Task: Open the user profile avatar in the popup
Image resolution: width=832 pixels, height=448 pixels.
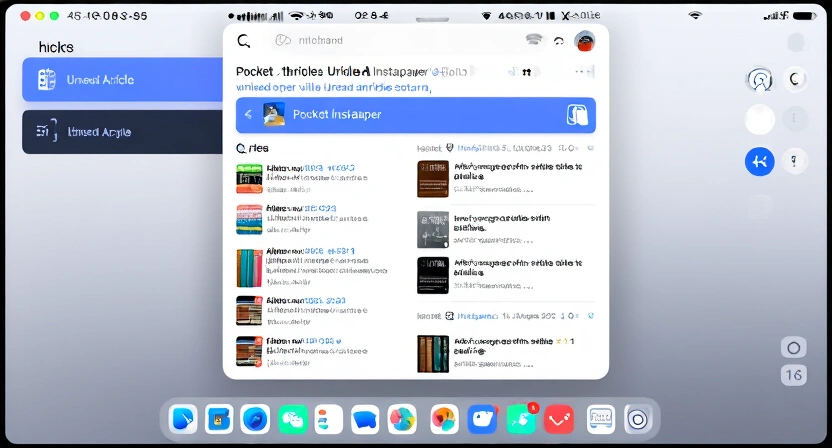Action: (585, 41)
